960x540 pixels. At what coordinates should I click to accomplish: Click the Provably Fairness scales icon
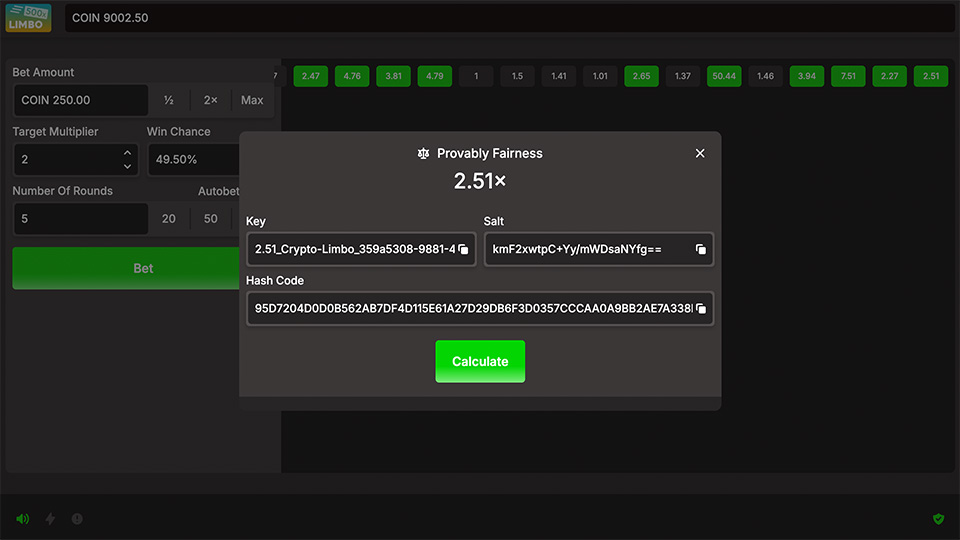[x=423, y=153]
